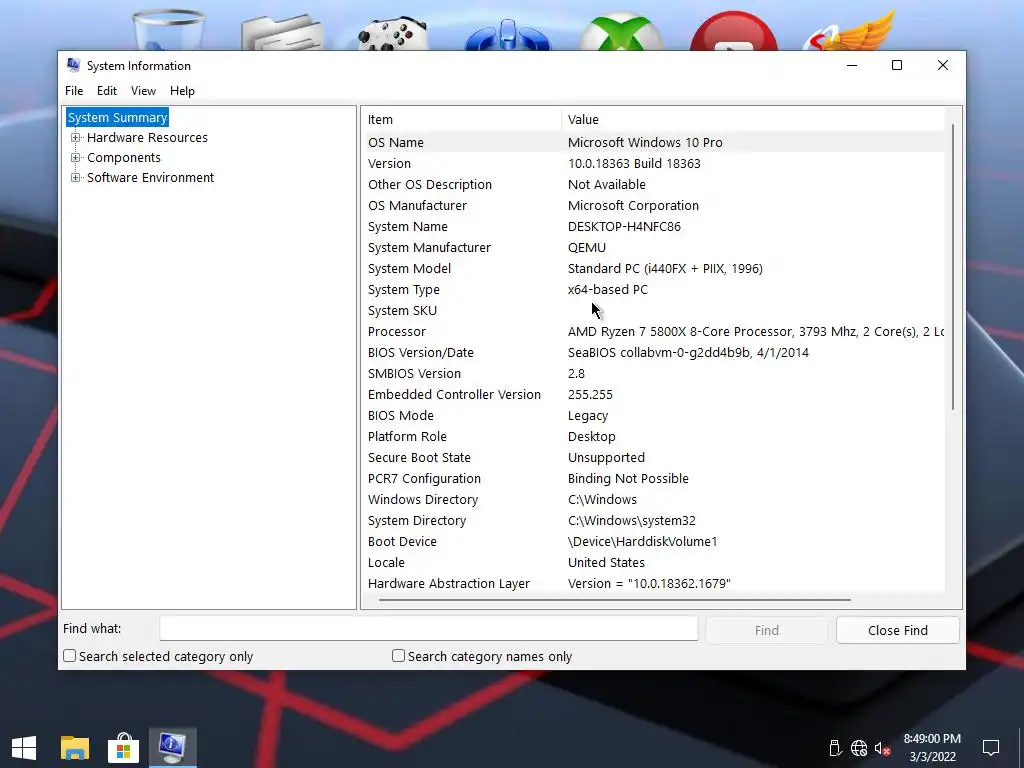Select the OS Name row

point(654,142)
